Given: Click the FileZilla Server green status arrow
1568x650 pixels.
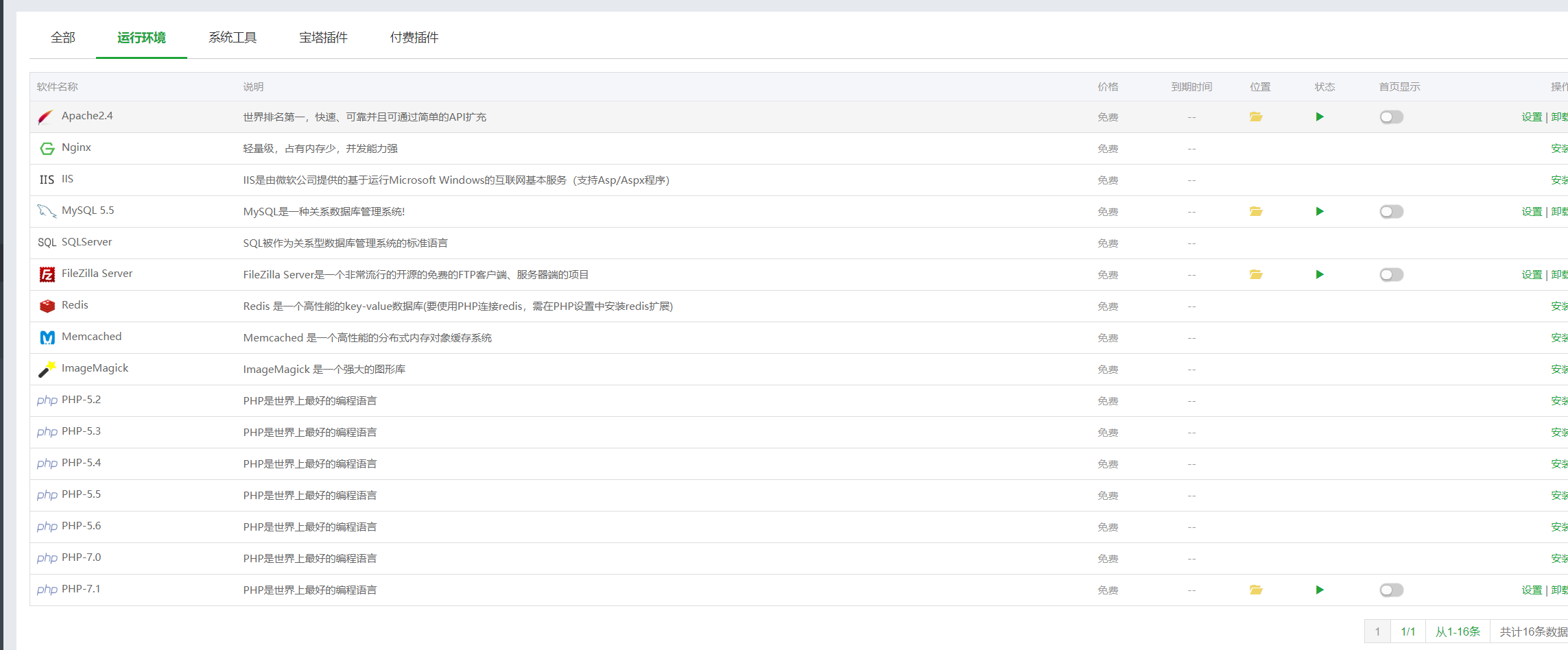Looking at the screenshot, I should click(1320, 275).
